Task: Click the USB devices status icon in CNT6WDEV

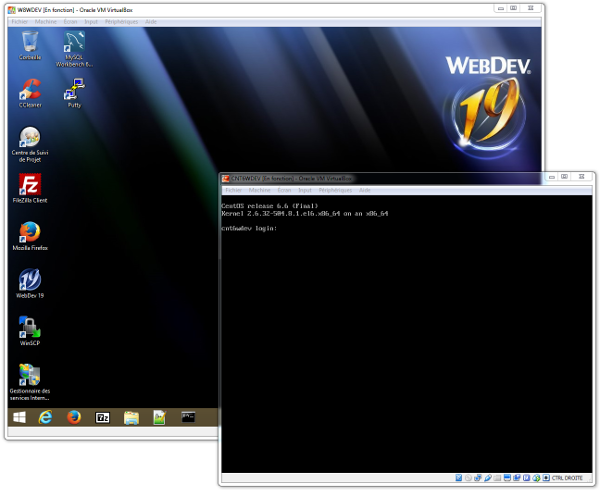Action: [x=488, y=478]
